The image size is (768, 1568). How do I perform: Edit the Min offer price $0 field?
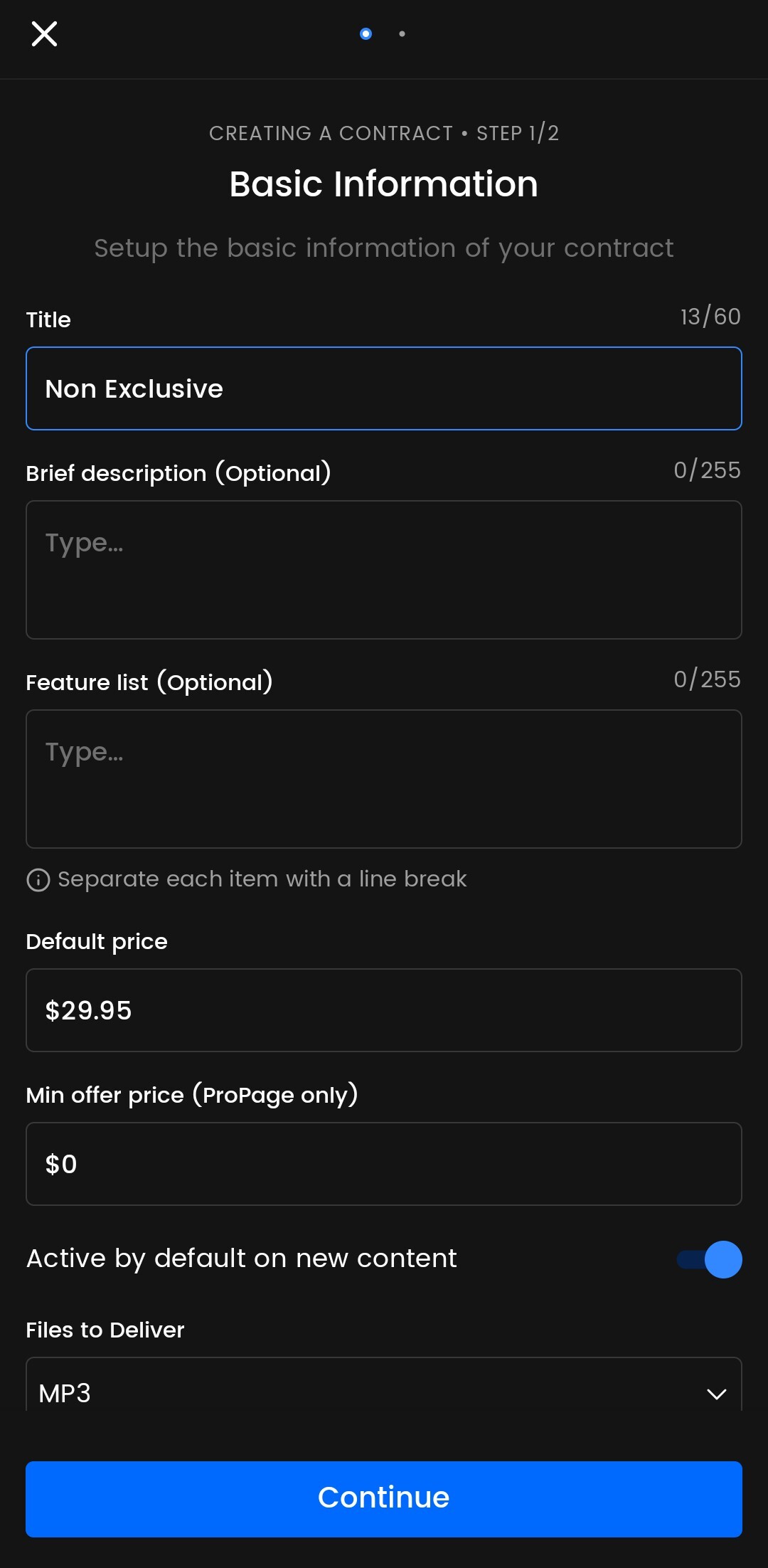(384, 1164)
